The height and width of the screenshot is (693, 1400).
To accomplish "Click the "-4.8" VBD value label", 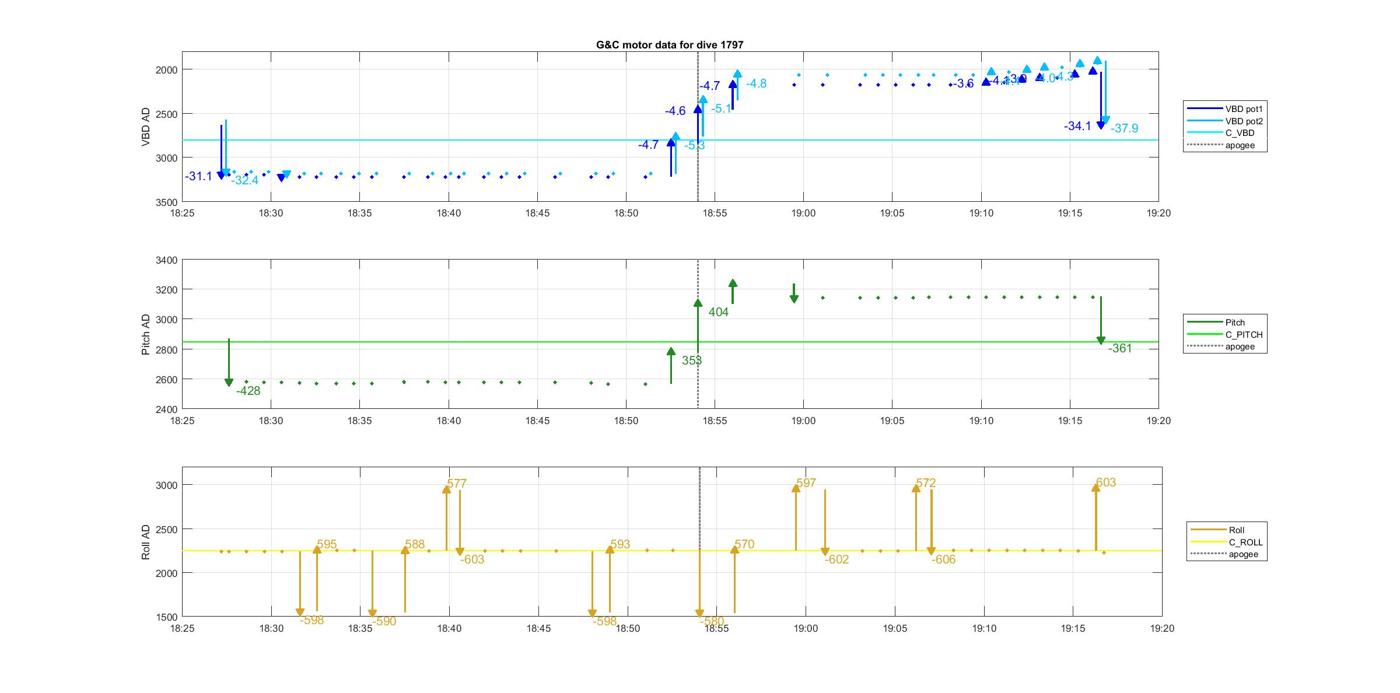I will coord(756,84).
